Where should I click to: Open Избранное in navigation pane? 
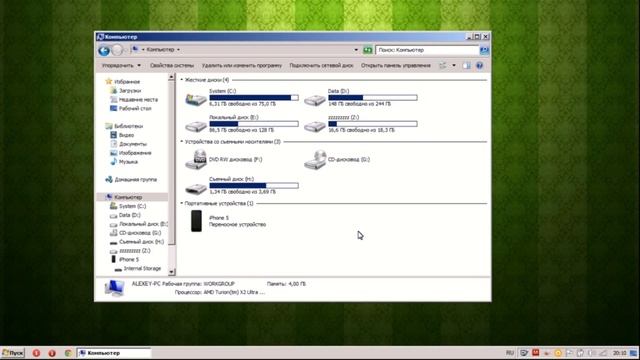(x=122, y=81)
